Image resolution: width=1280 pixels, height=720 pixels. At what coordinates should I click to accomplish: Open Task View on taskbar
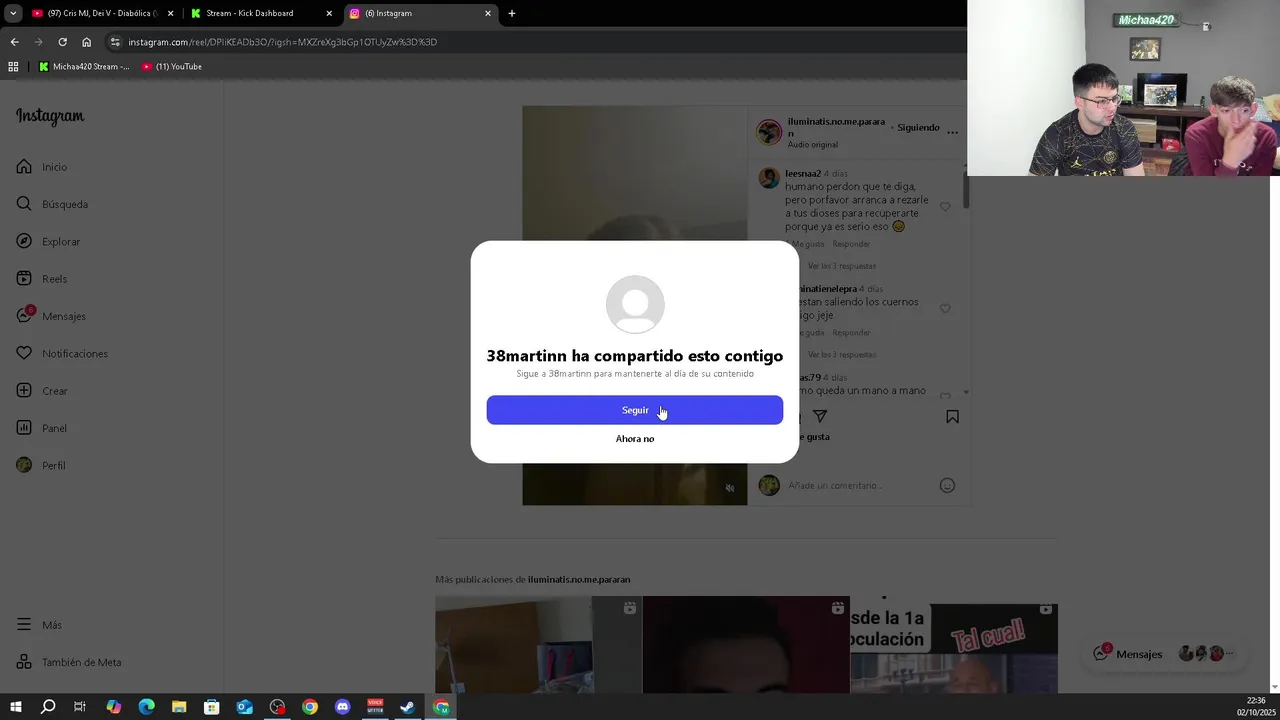tap(80, 707)
